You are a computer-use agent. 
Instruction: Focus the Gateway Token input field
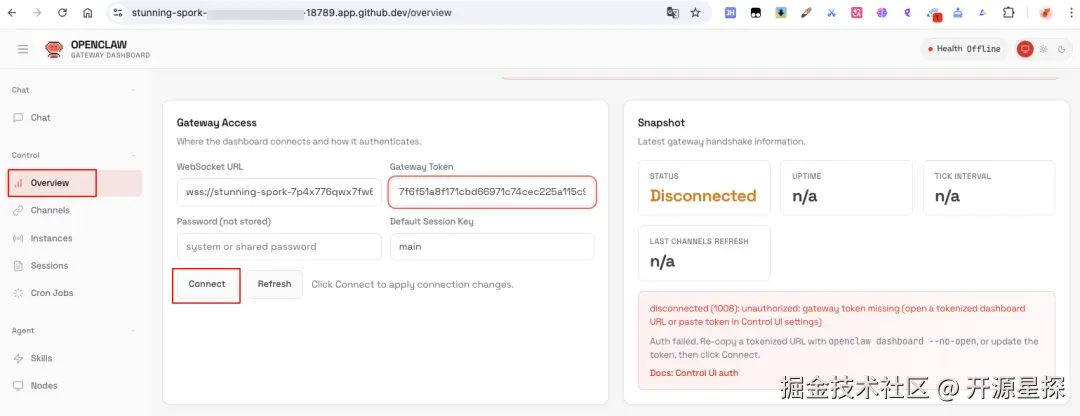pyautogui.click(x=492, y=191)
